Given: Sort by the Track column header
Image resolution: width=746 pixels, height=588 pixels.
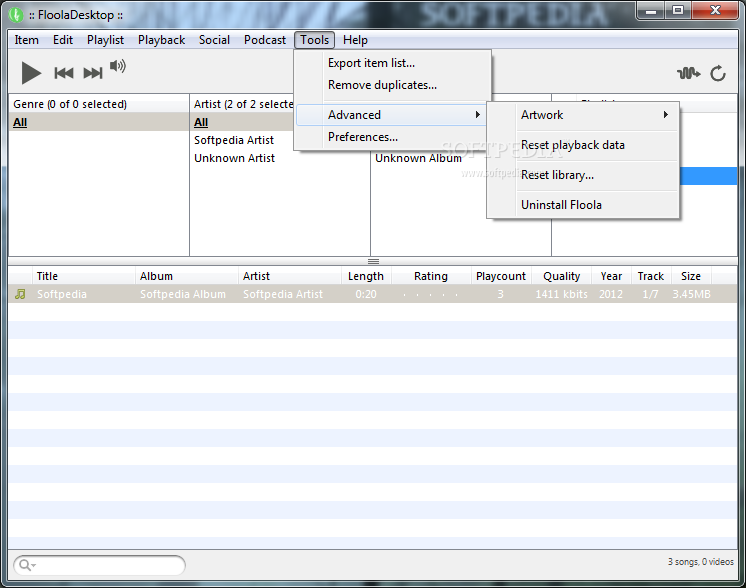Looking at the screenshot, I should pyautogui.click(x=651, y=276).
